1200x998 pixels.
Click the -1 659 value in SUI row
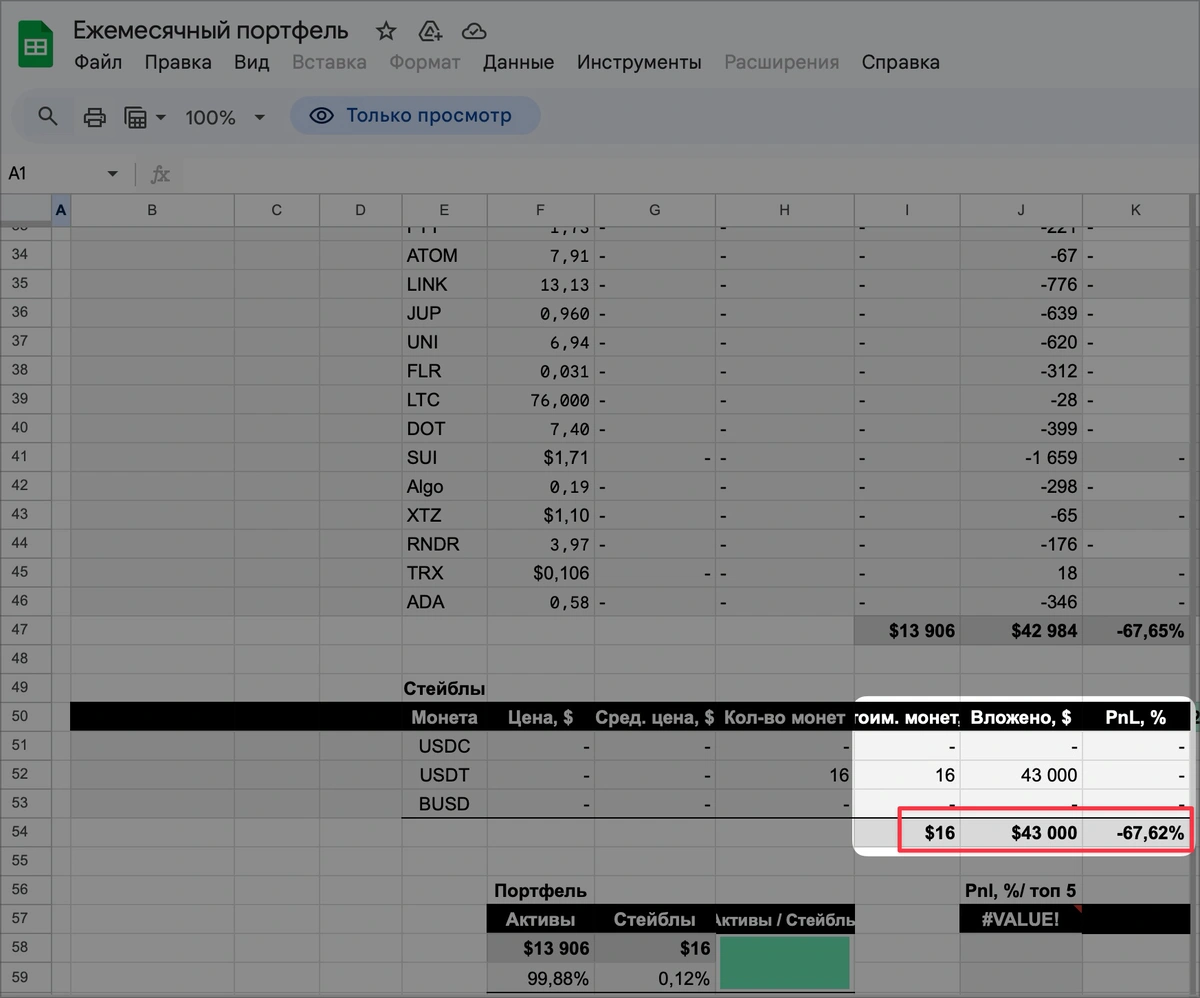click(1021, 458)
